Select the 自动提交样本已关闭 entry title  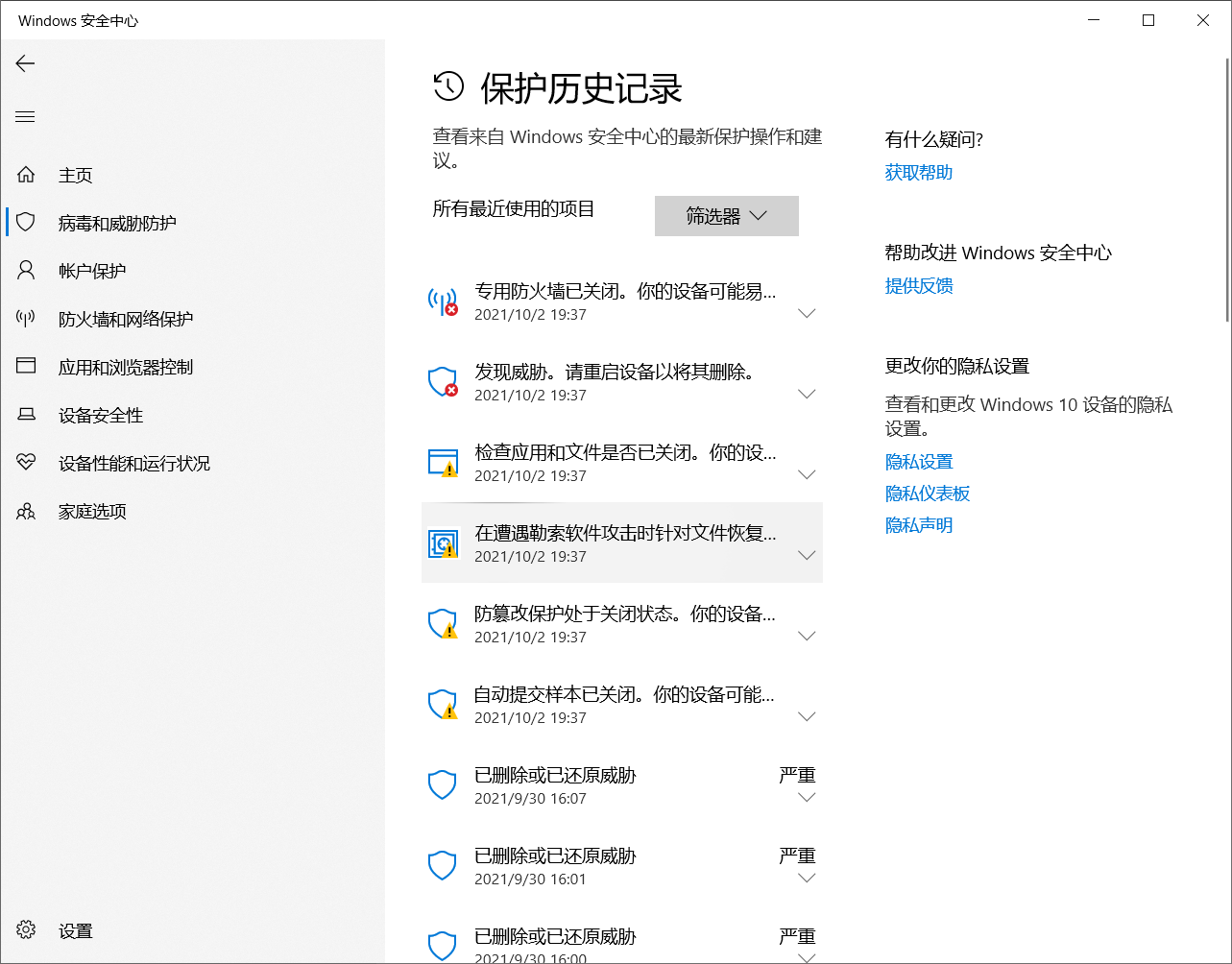click(x=624, y=694)
